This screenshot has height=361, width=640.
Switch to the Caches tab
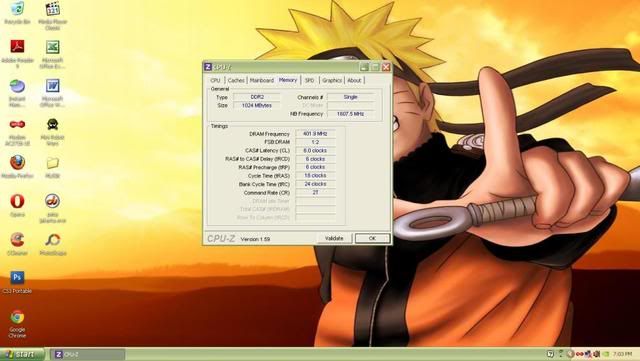(x=236, y=80)
